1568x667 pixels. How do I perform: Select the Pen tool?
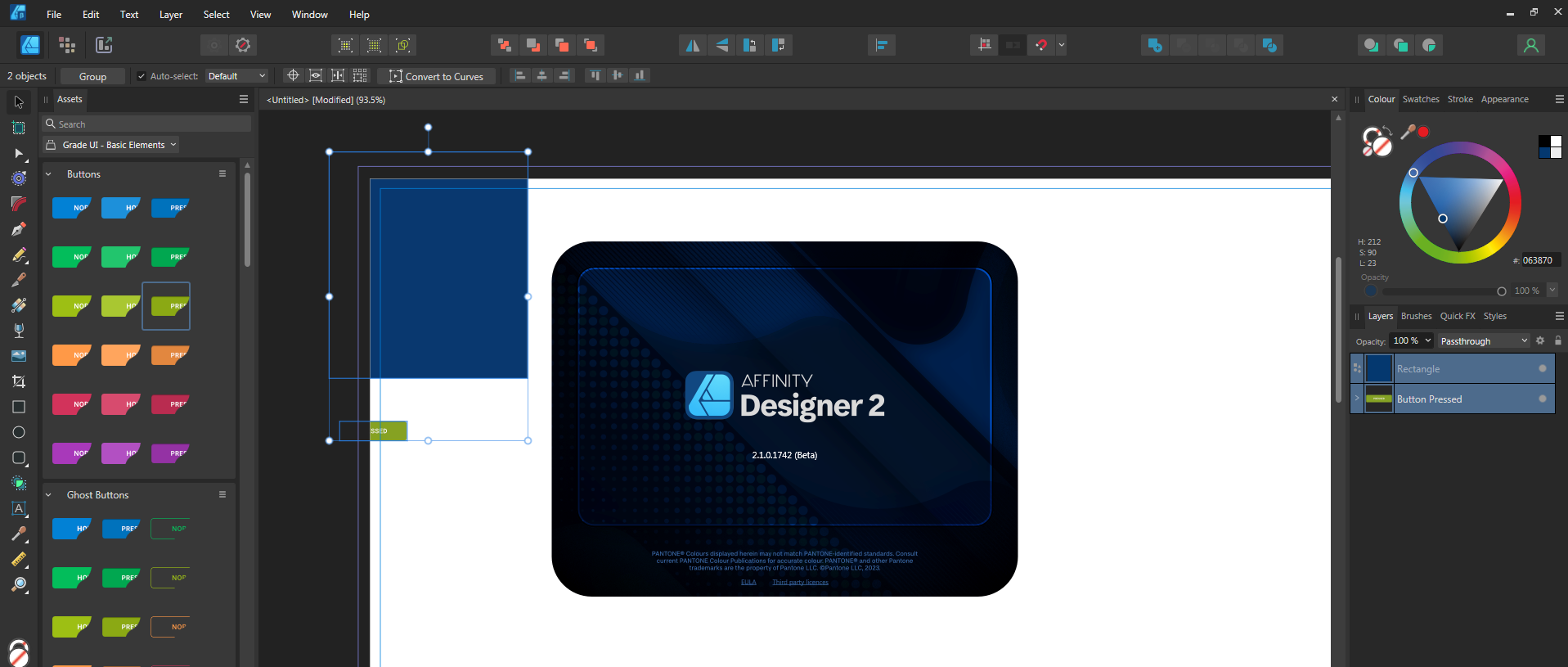[19, 229]
